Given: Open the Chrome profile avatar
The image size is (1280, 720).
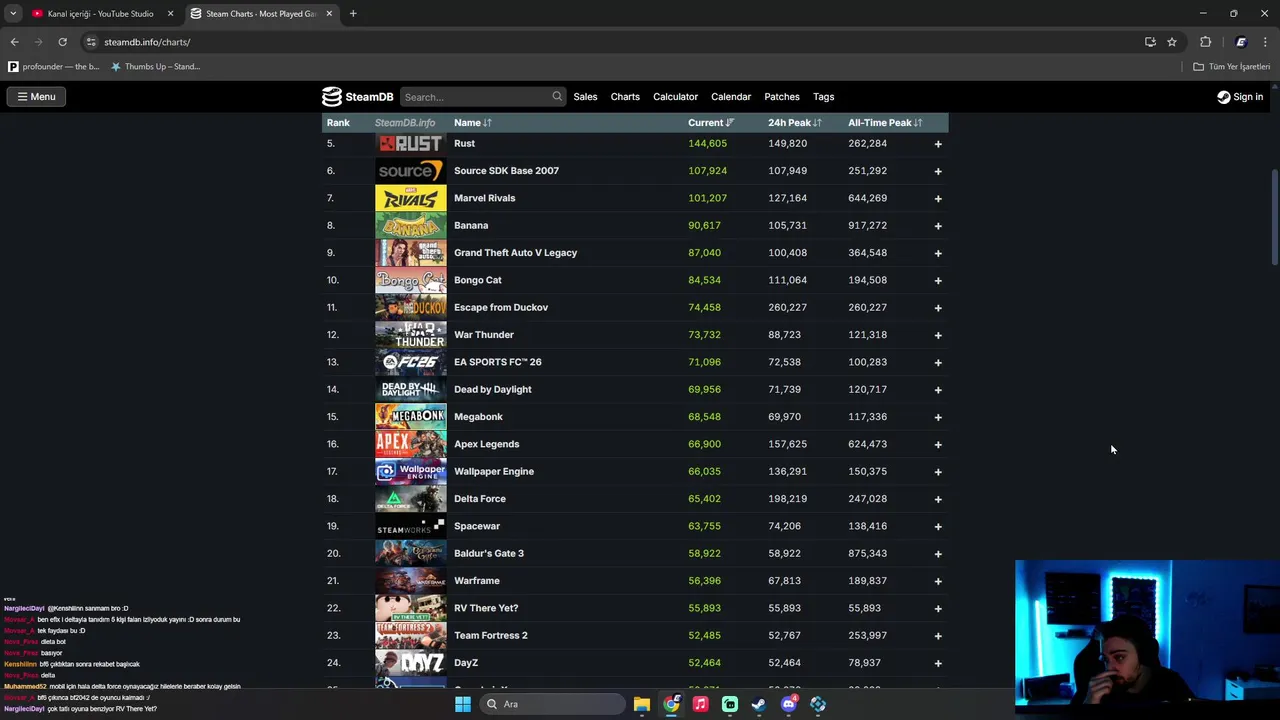Looking at the screenshot, I should [1241, 42].
